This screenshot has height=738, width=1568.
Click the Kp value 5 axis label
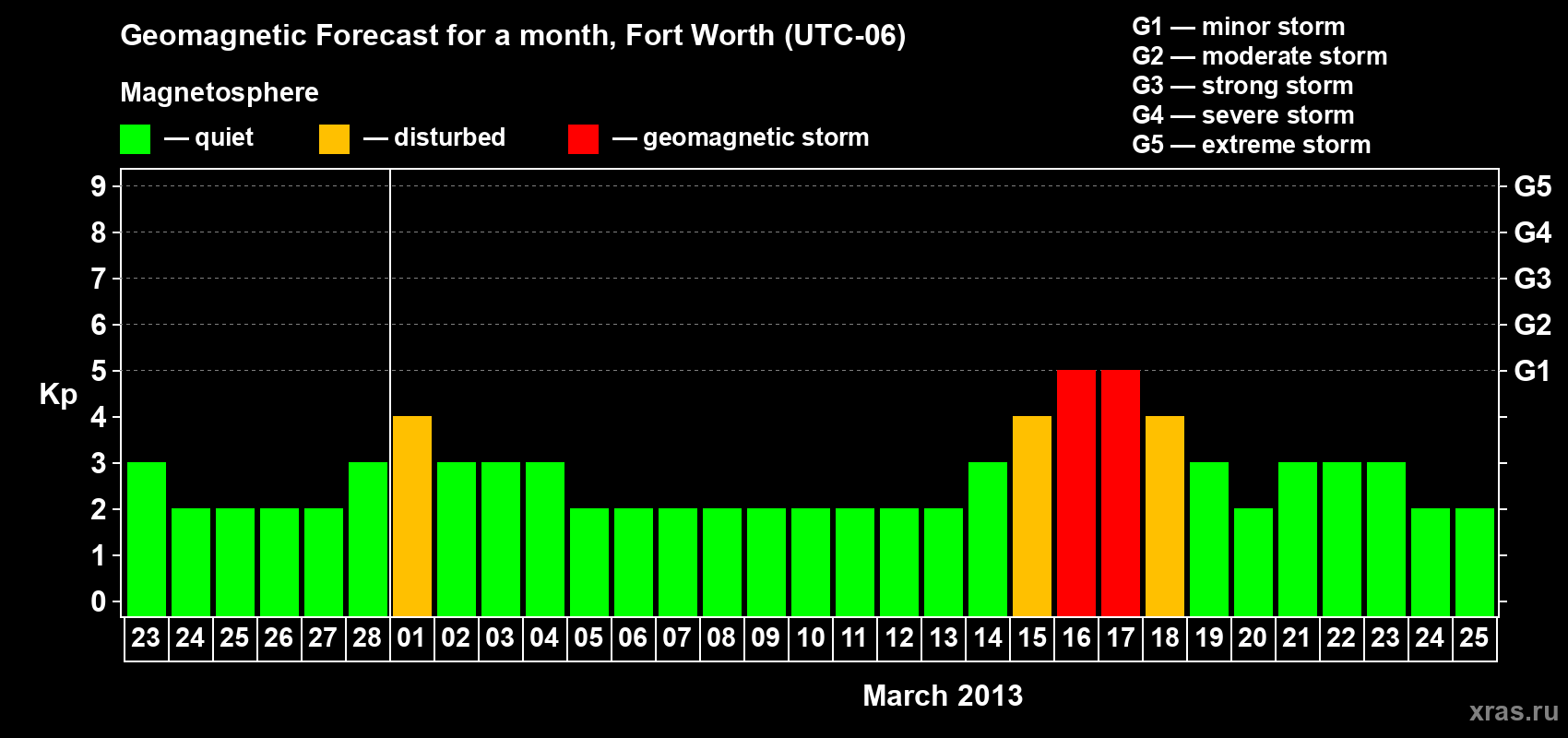tap(99, 371)
